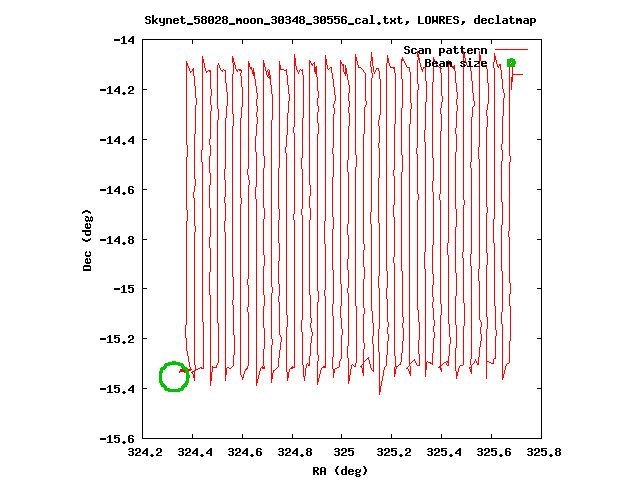Click the '-14.6' Dec tick label
The width and height of the screenshot is (640, 480).
click(117, 190)
